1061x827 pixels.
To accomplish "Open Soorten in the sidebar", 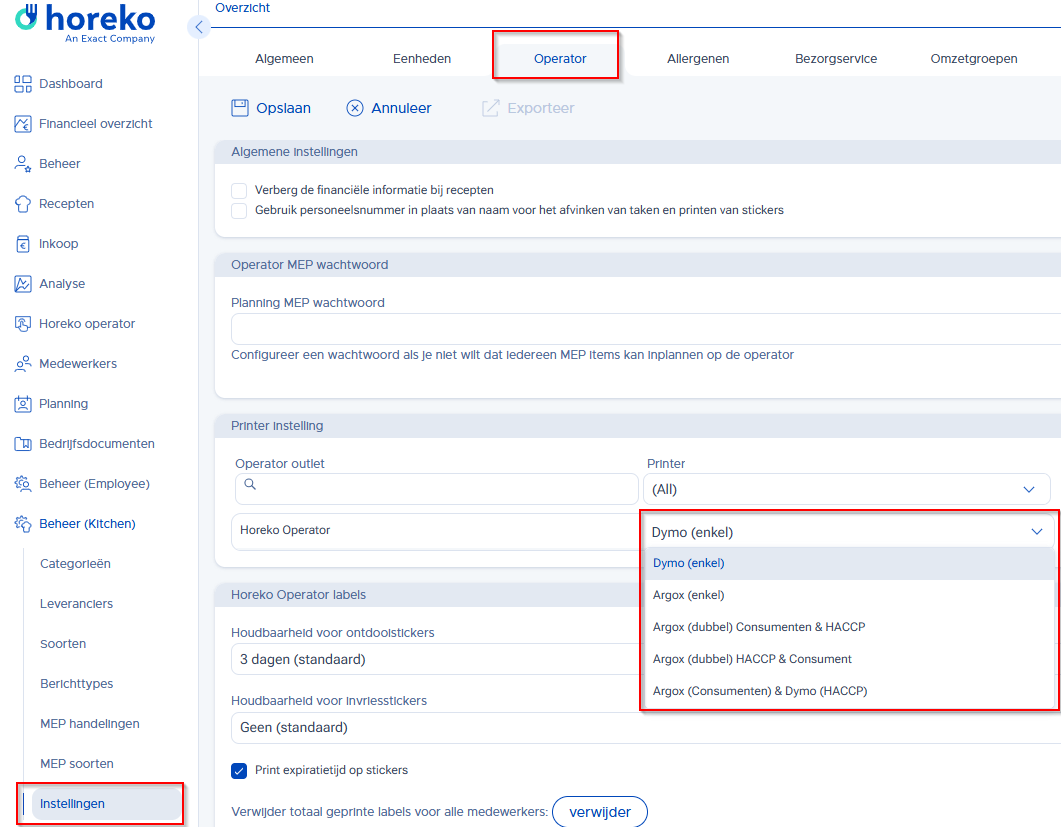I will coord(63,644).
